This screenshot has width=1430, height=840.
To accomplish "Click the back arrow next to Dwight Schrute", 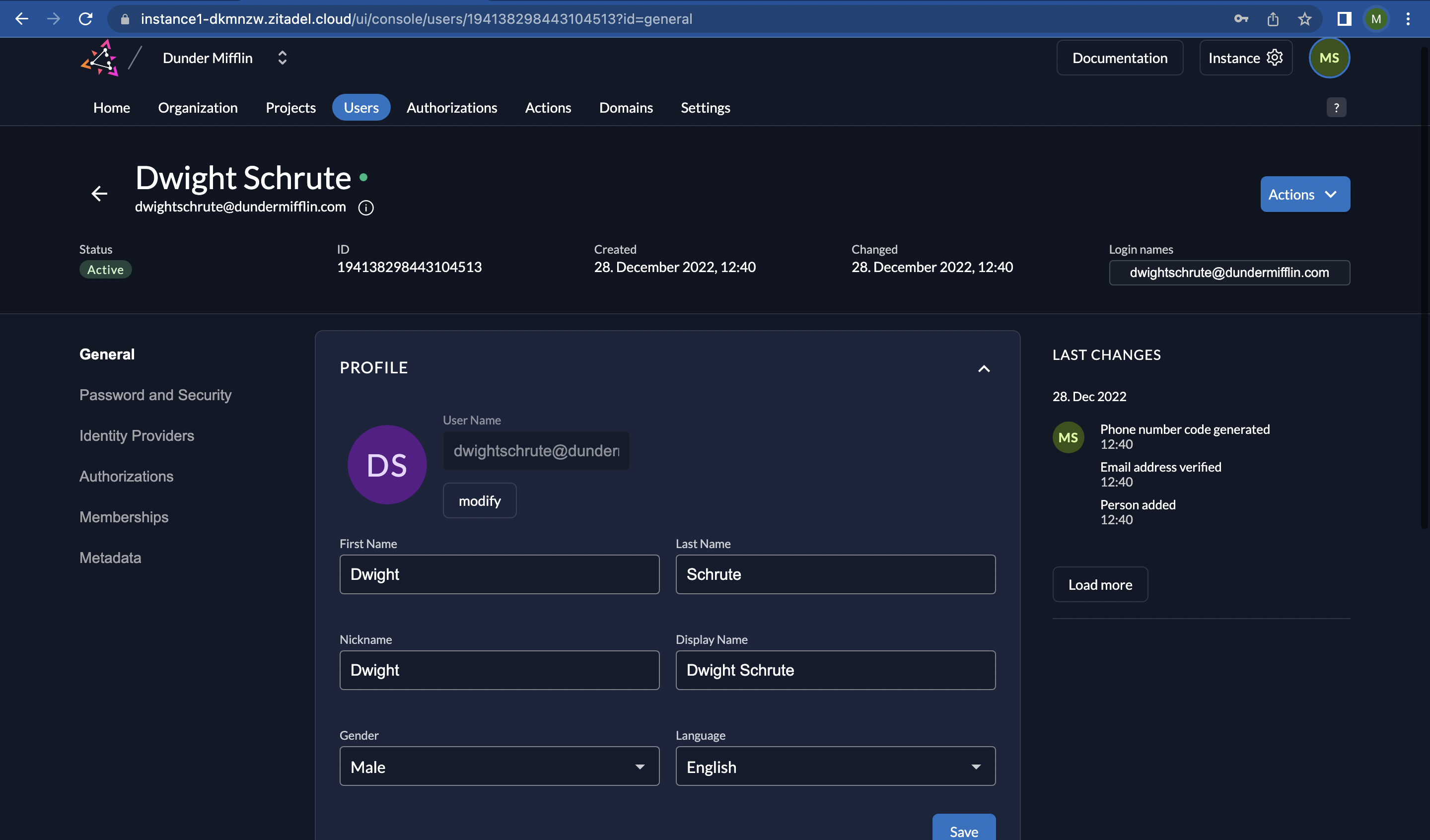I will pyautogui.click(x=99, y=194).
